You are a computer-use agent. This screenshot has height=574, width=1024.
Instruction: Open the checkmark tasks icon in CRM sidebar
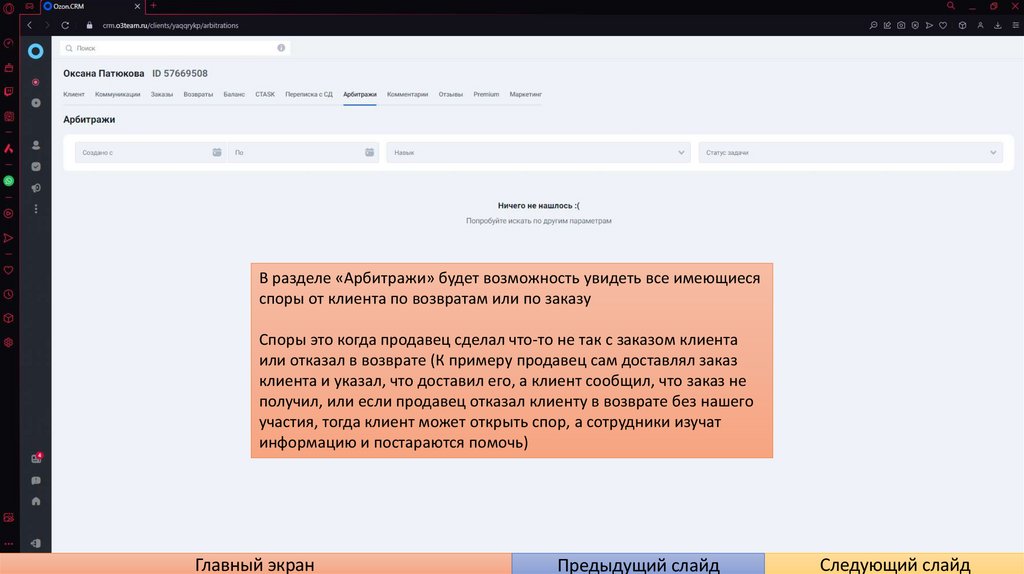tap(36, 167)
